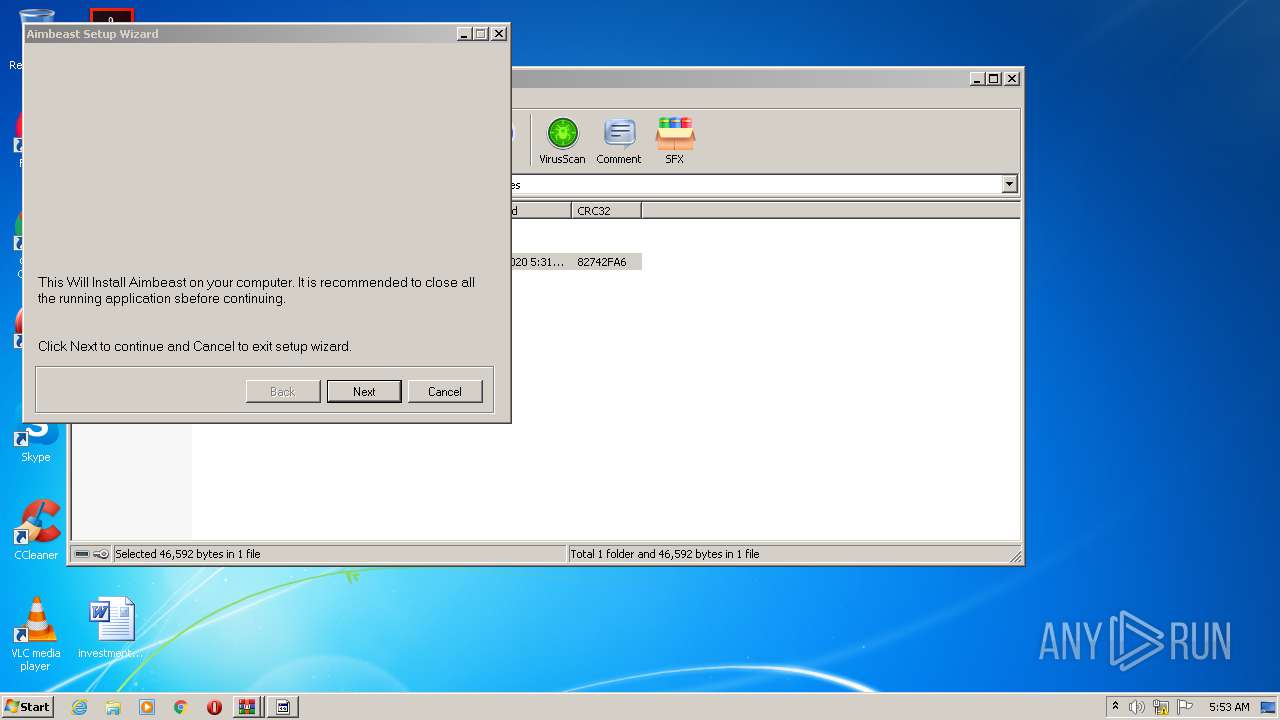Open the Start menu
Image resolution: width=1280 pixels, height=720 pixels.
27,706
